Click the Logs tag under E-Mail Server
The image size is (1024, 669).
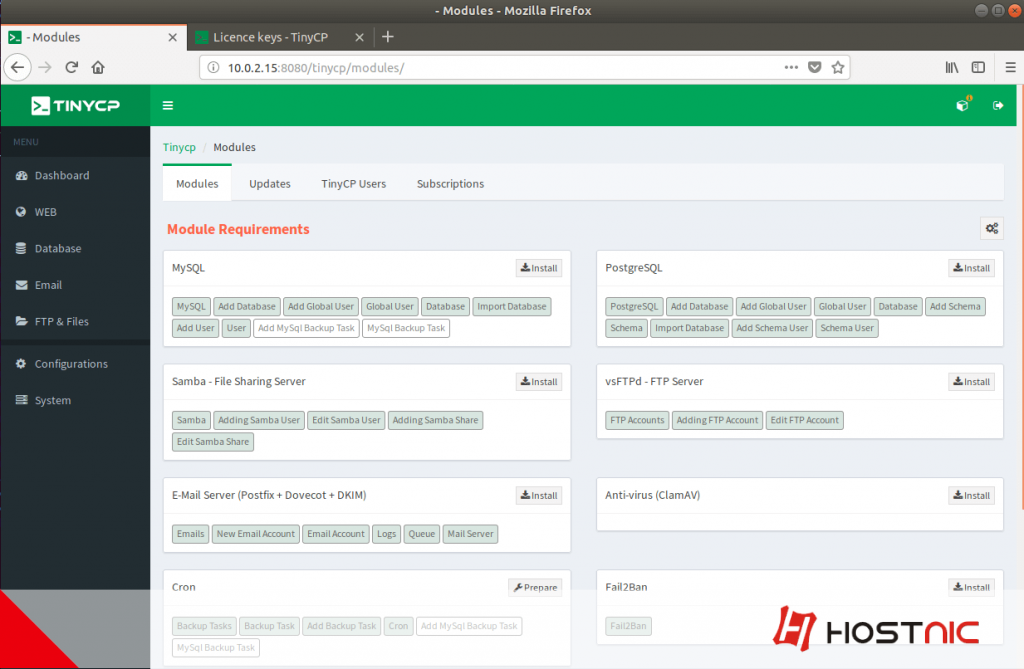click(386, 534)
